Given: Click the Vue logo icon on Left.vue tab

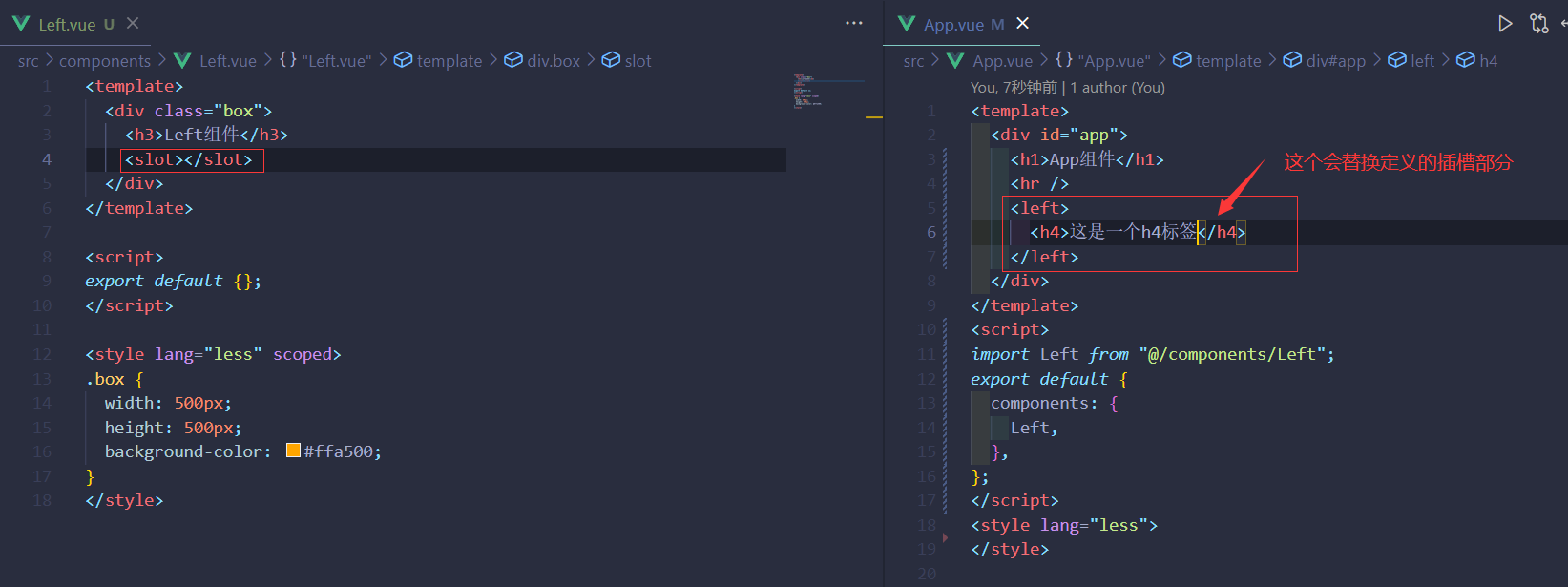Looking at the screenshot, I should 21,24.
